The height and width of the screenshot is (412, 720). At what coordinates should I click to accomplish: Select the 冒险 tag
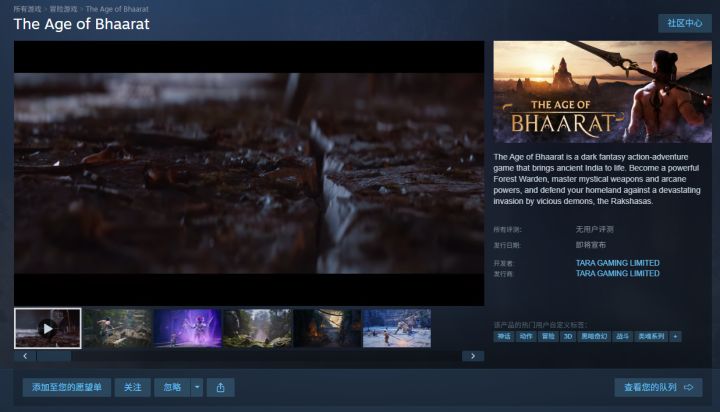548,336
